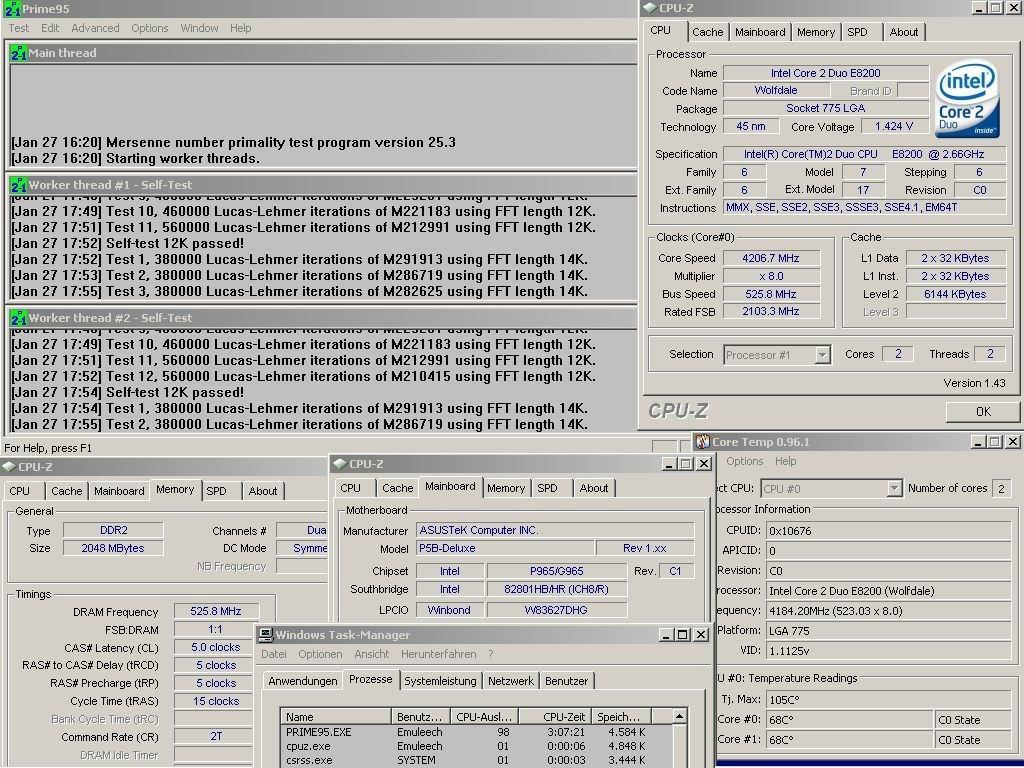Select Cache tab in the CPU-Z memory window
The width and height of the screenshot is (1024, 768).
click(x=67, y=491)
